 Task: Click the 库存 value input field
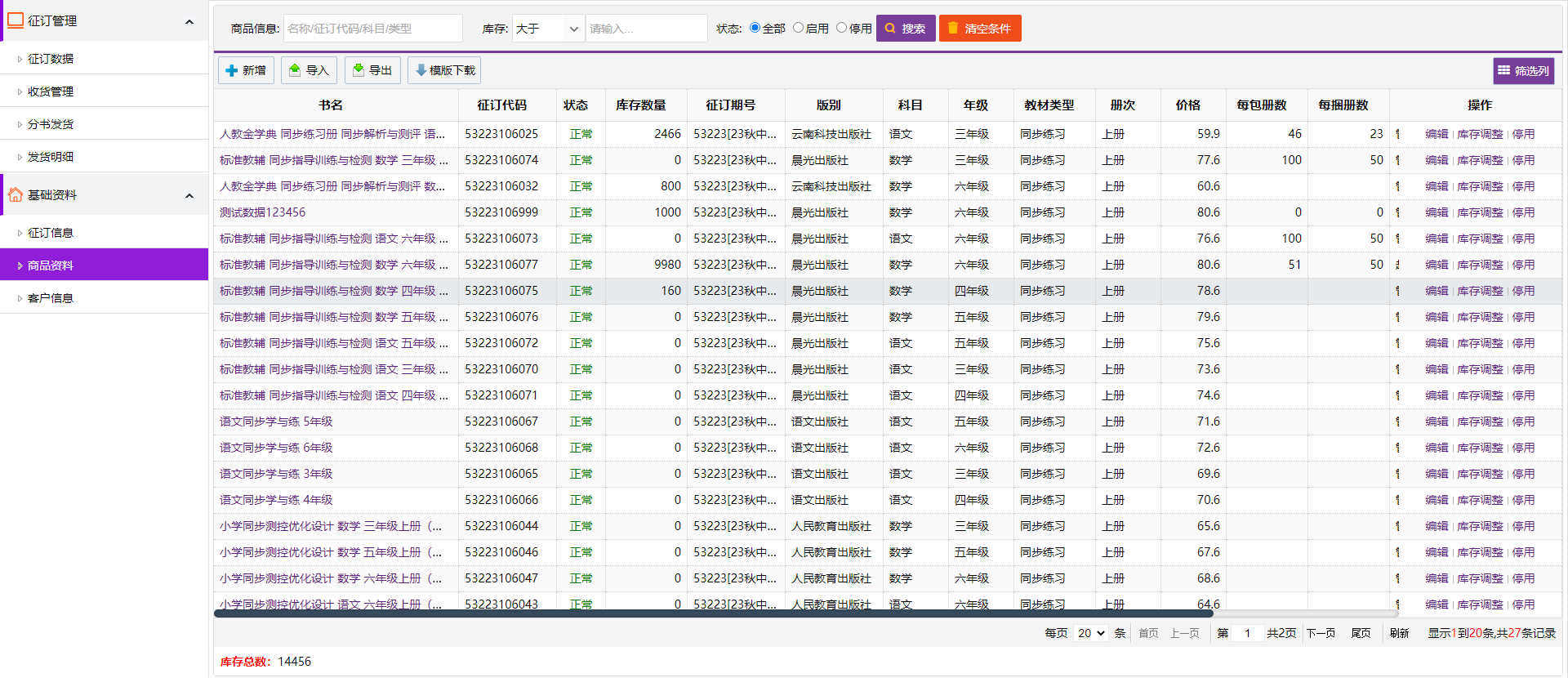coord(647,29)
